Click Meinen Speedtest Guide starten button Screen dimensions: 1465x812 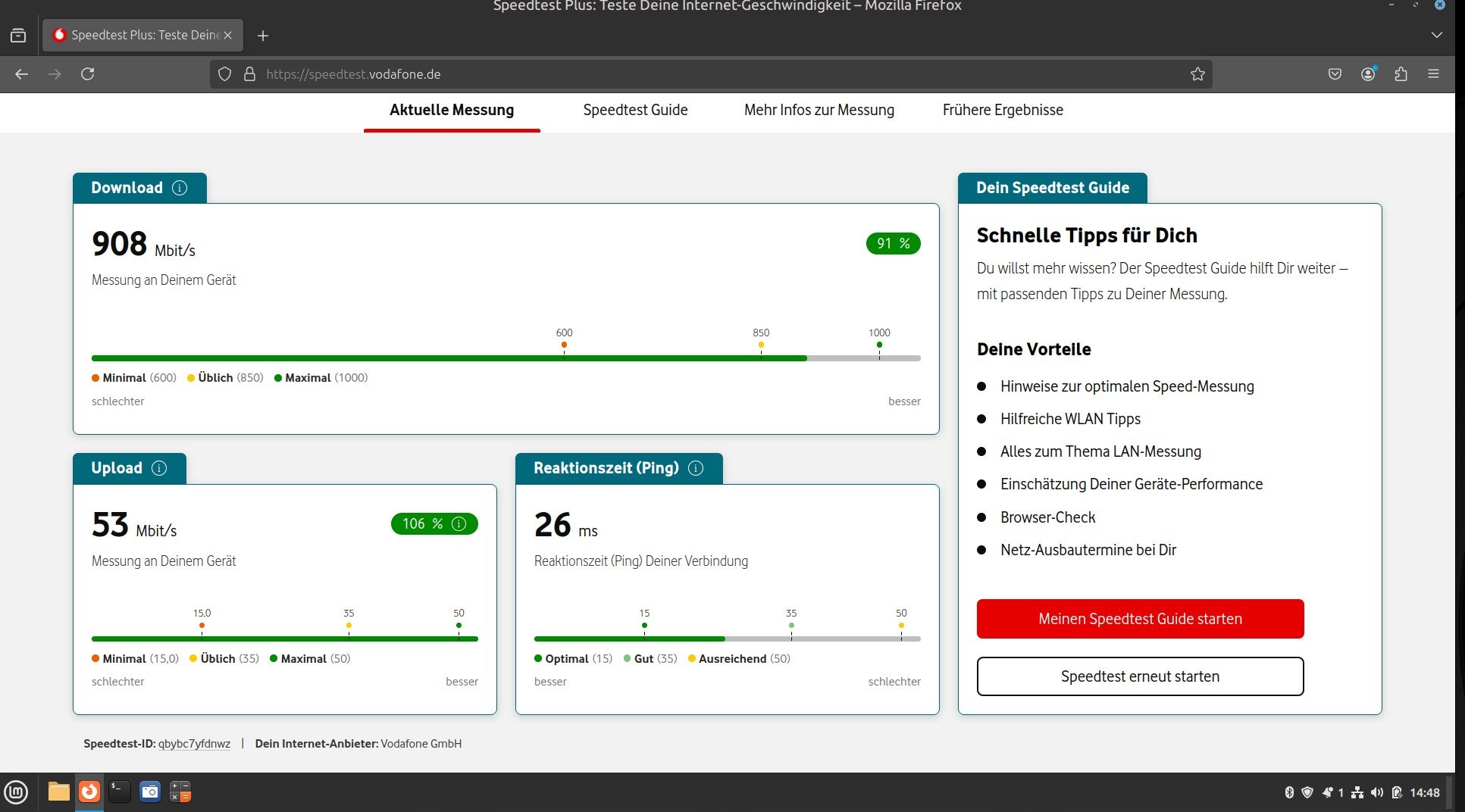click(1140, 619)
